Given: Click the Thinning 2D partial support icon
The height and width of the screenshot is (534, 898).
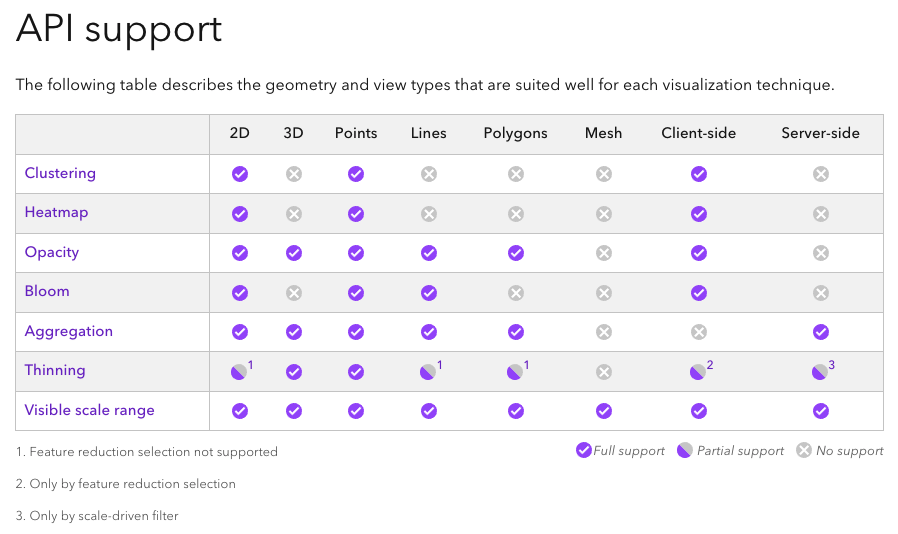Looking at the screenshot, I should click(x=239, y=372).
